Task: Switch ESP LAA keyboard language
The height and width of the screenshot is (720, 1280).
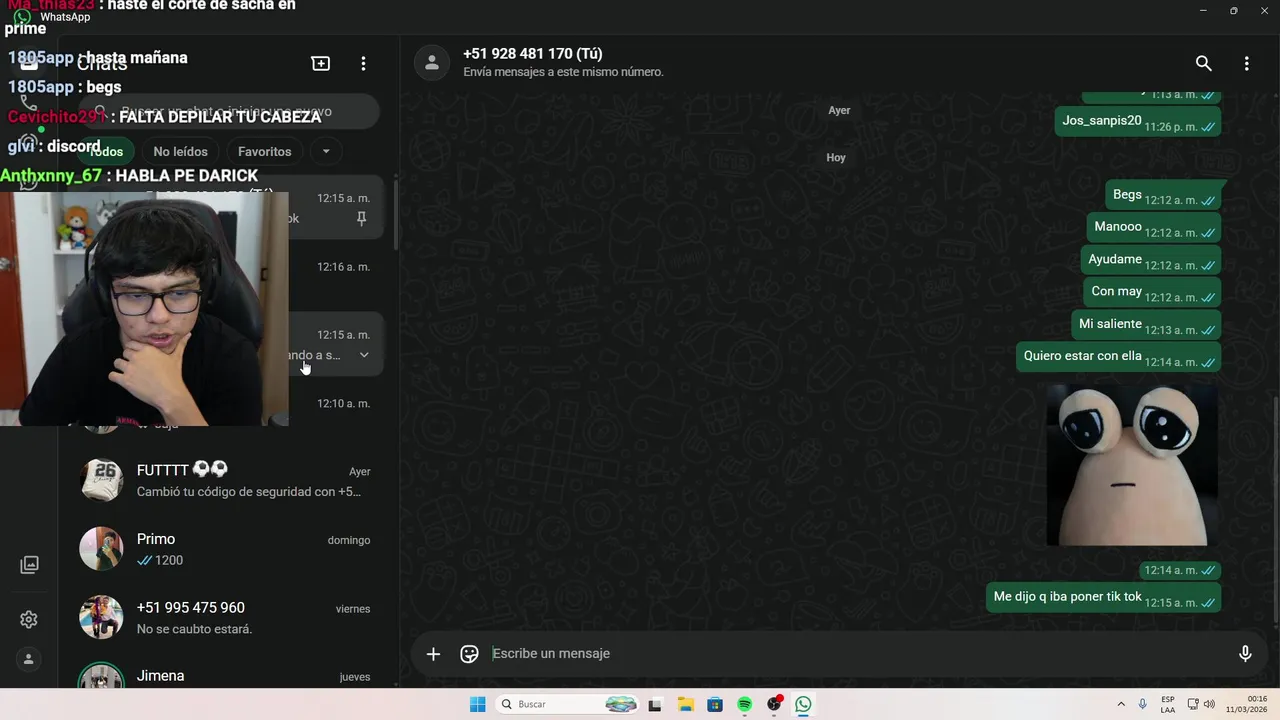Action: point(1168,704)
